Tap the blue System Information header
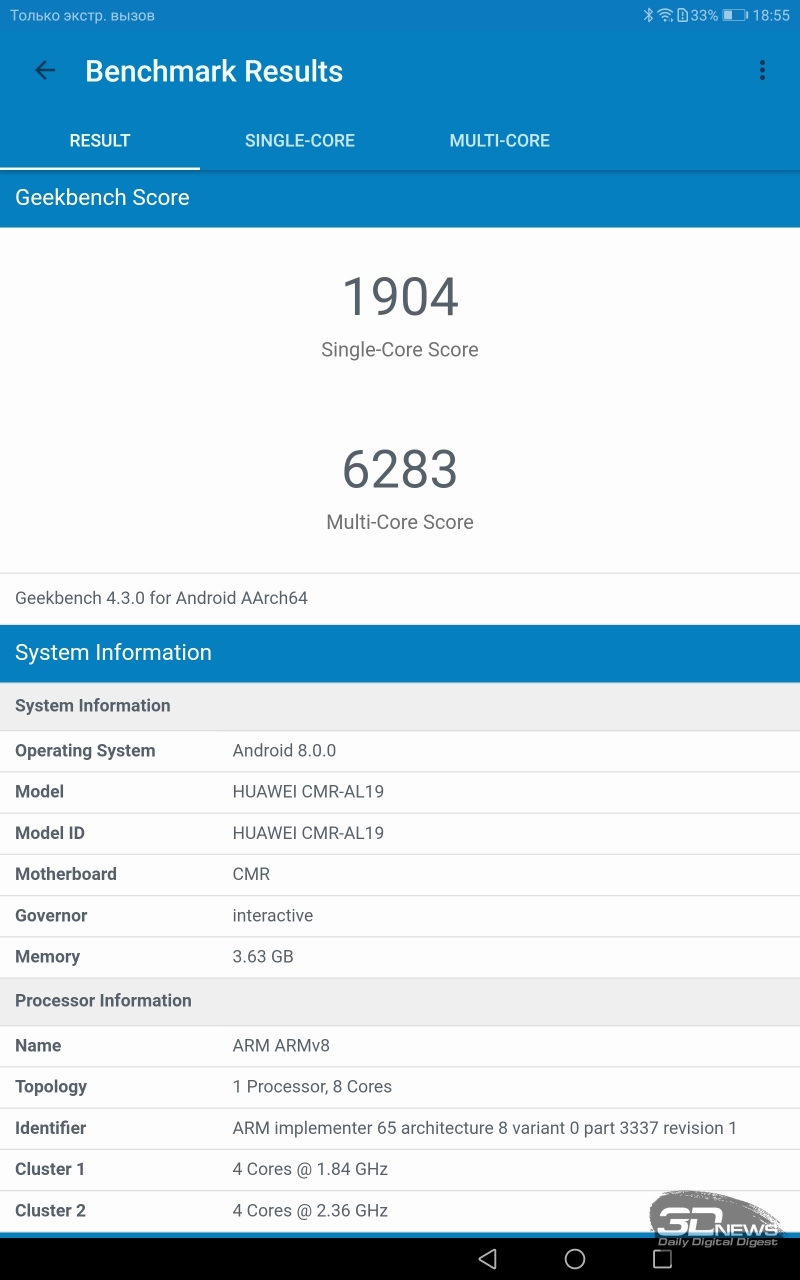800x1280 pixels. click(x=400, y=653)
